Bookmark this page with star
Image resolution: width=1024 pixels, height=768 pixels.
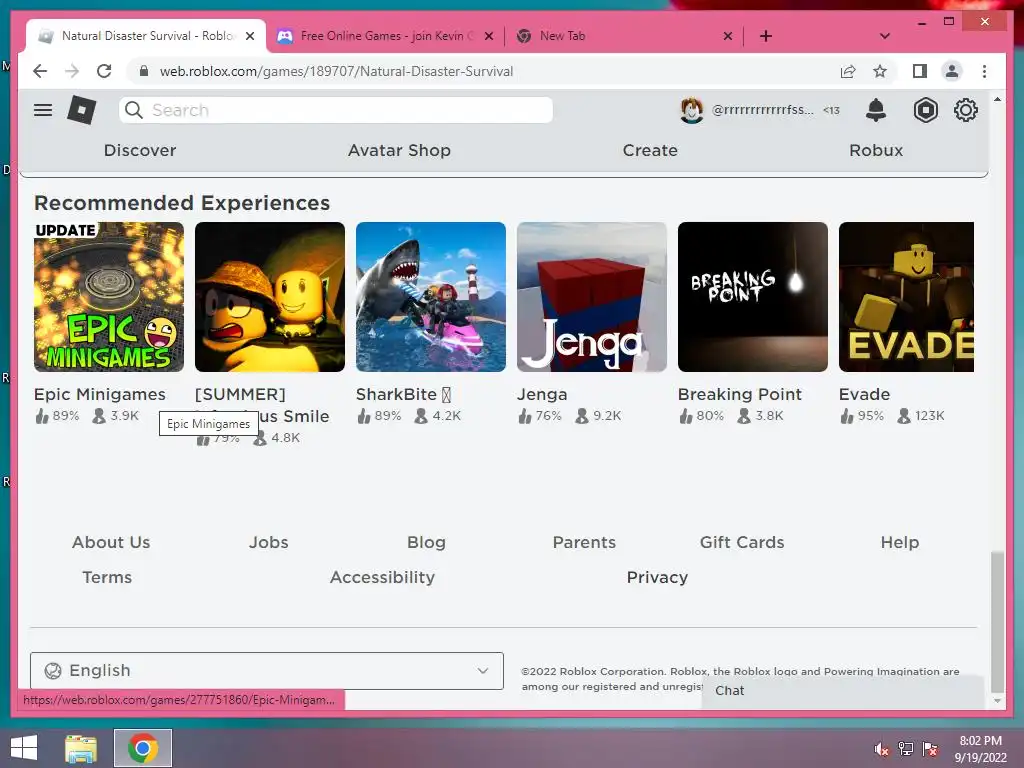tap(880, 71)
